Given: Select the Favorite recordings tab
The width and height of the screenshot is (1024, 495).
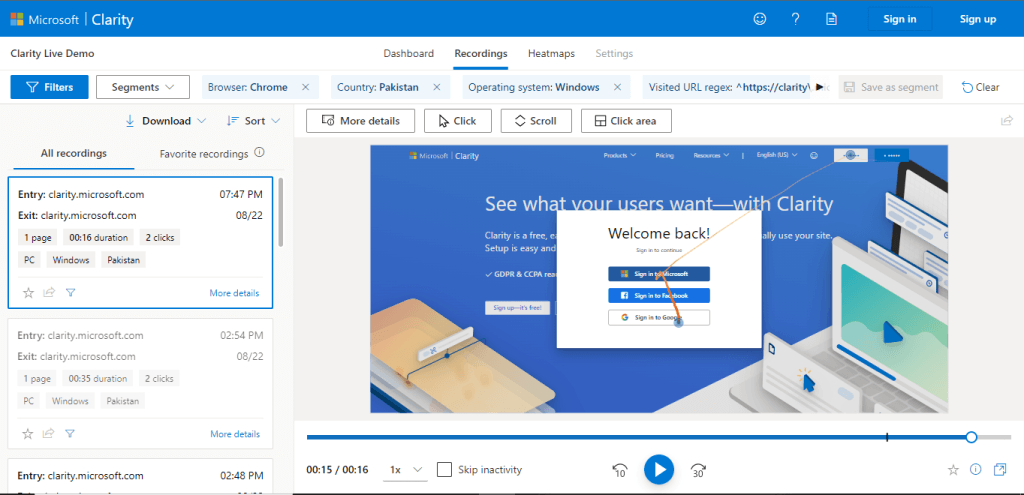Looking at the screenshot, I should (204, 153).
